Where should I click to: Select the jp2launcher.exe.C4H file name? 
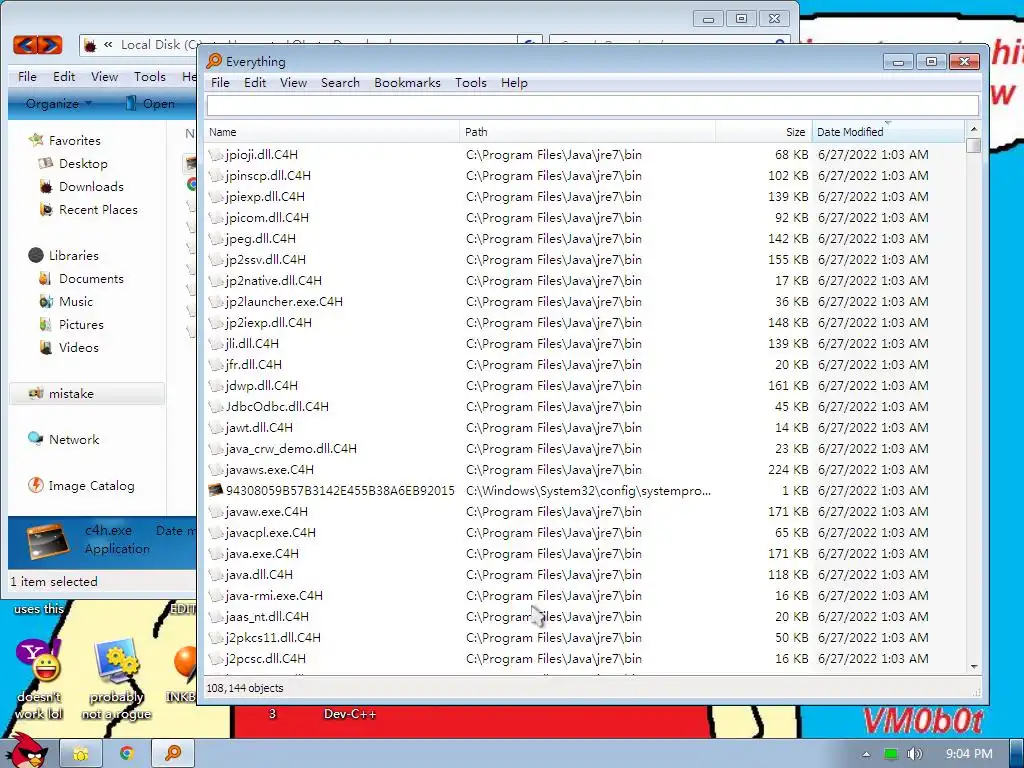[284, 302]
